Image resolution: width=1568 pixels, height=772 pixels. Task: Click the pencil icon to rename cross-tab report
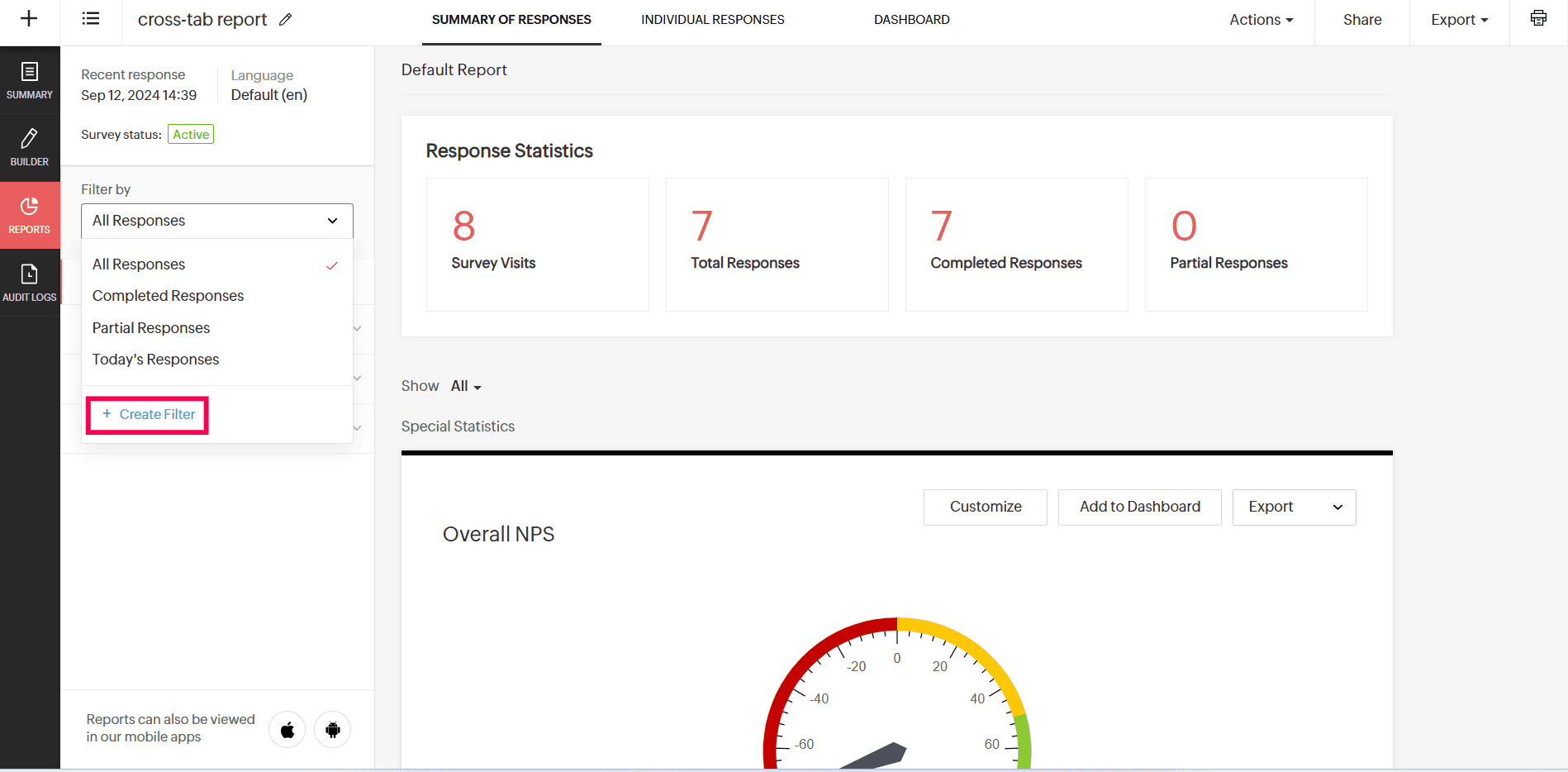coord(286,19)
